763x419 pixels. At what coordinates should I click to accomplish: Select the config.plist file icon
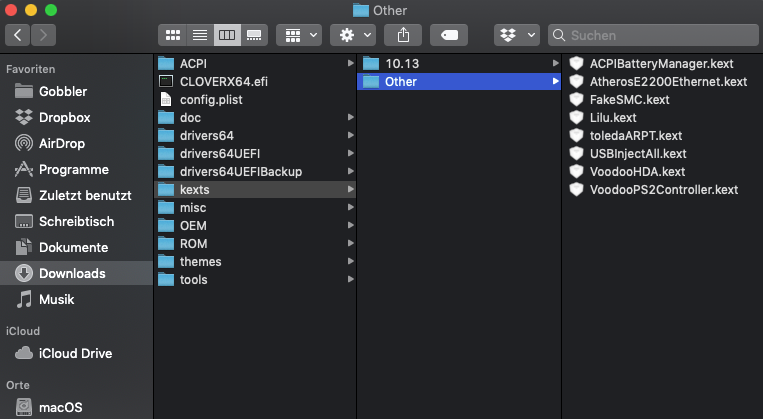(166, 100)
